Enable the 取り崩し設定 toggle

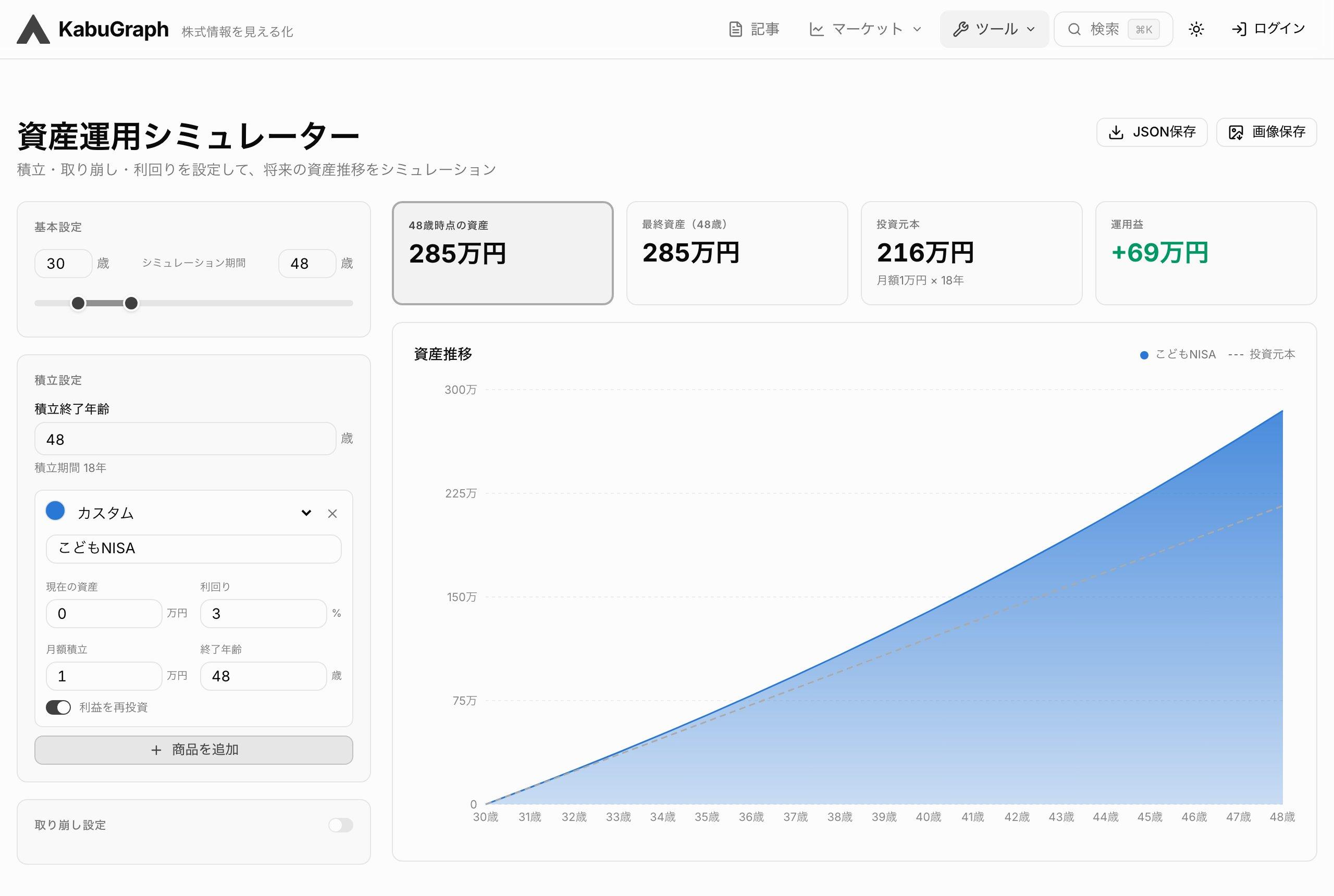tap(341, 825)
